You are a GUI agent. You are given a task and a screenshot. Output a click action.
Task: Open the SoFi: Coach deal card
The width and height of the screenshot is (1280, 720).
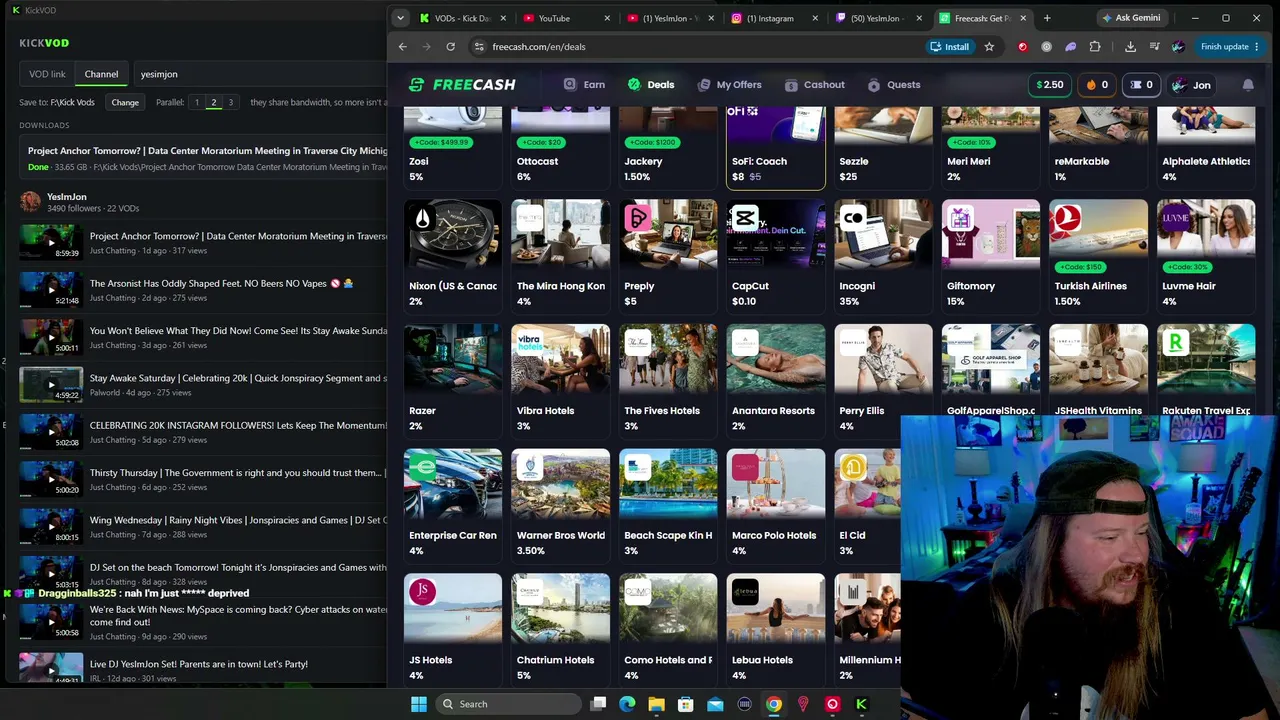pyautogui.click(x=776, y=146)
